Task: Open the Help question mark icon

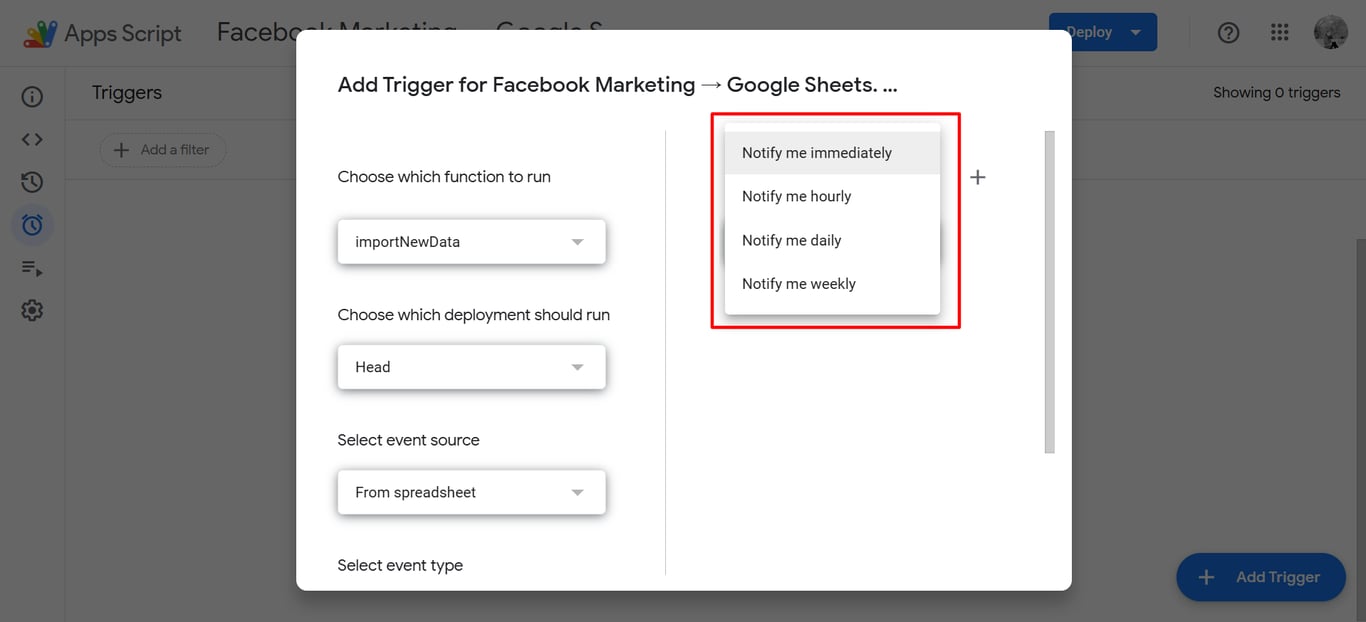Action: point(1228,33)
